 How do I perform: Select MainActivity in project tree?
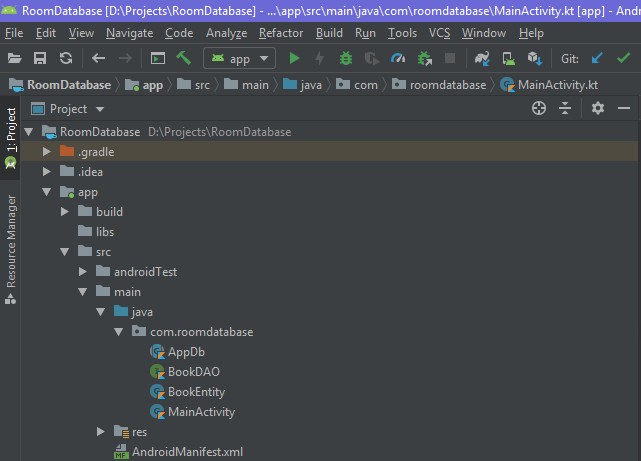point(192,412)
